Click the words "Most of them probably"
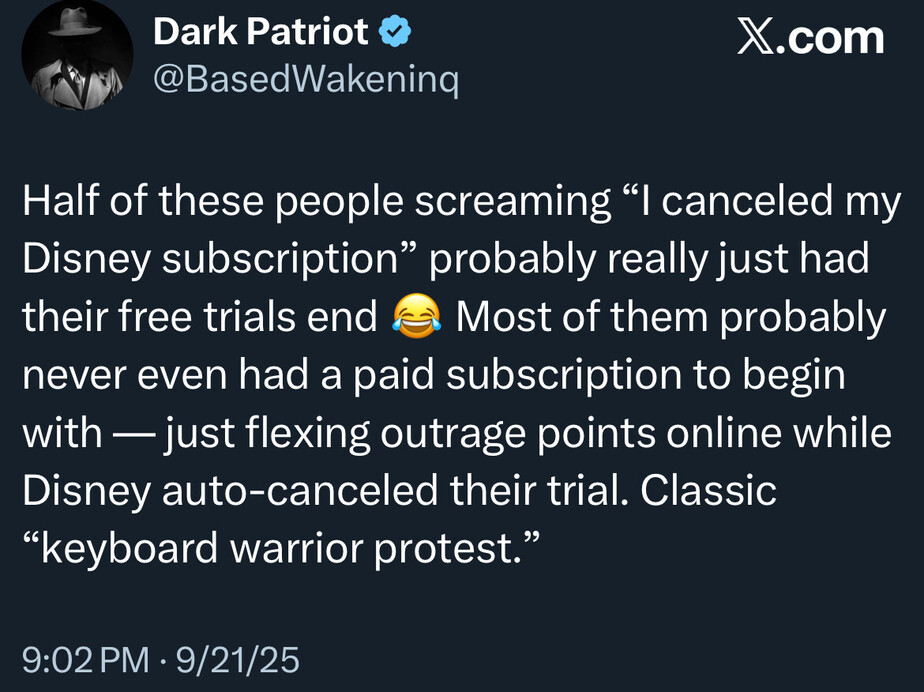This screenshot has height=692, width=924. (671, 319)
